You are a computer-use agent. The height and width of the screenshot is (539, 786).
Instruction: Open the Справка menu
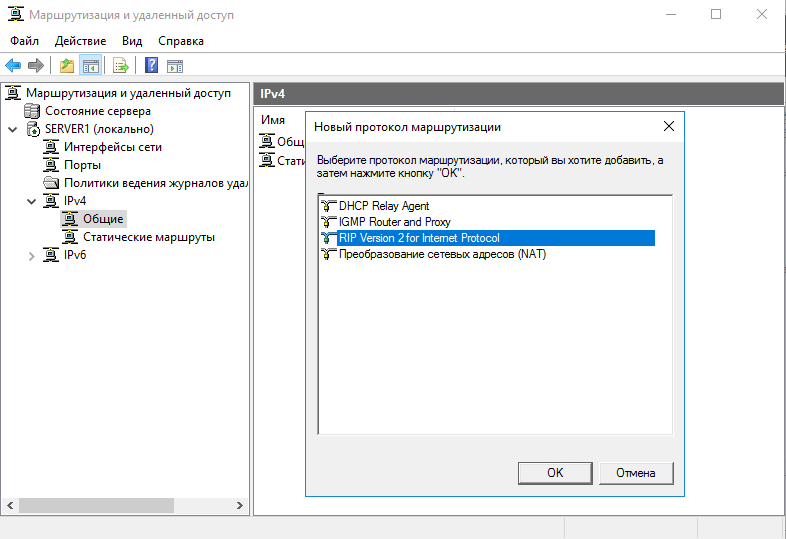(x=180, y=41)
